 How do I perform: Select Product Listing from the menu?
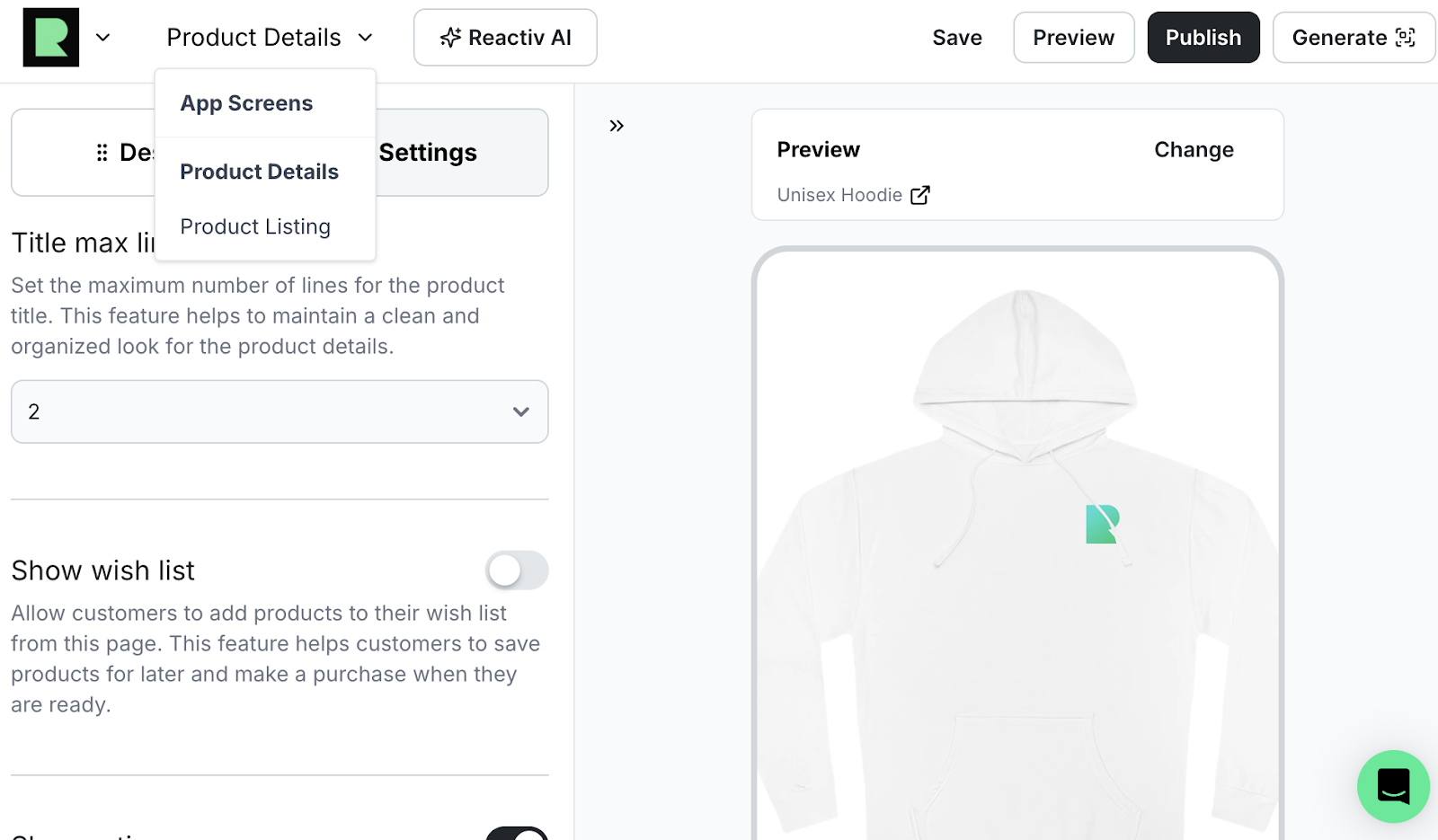255,226
